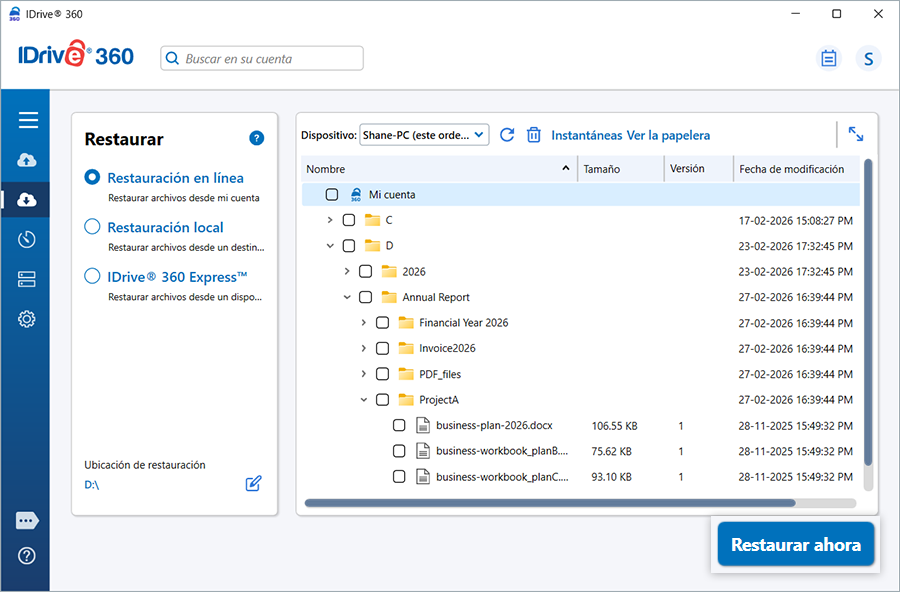
Task: Click the trash bin icon in toolbar
Action: tap(534, 135)
